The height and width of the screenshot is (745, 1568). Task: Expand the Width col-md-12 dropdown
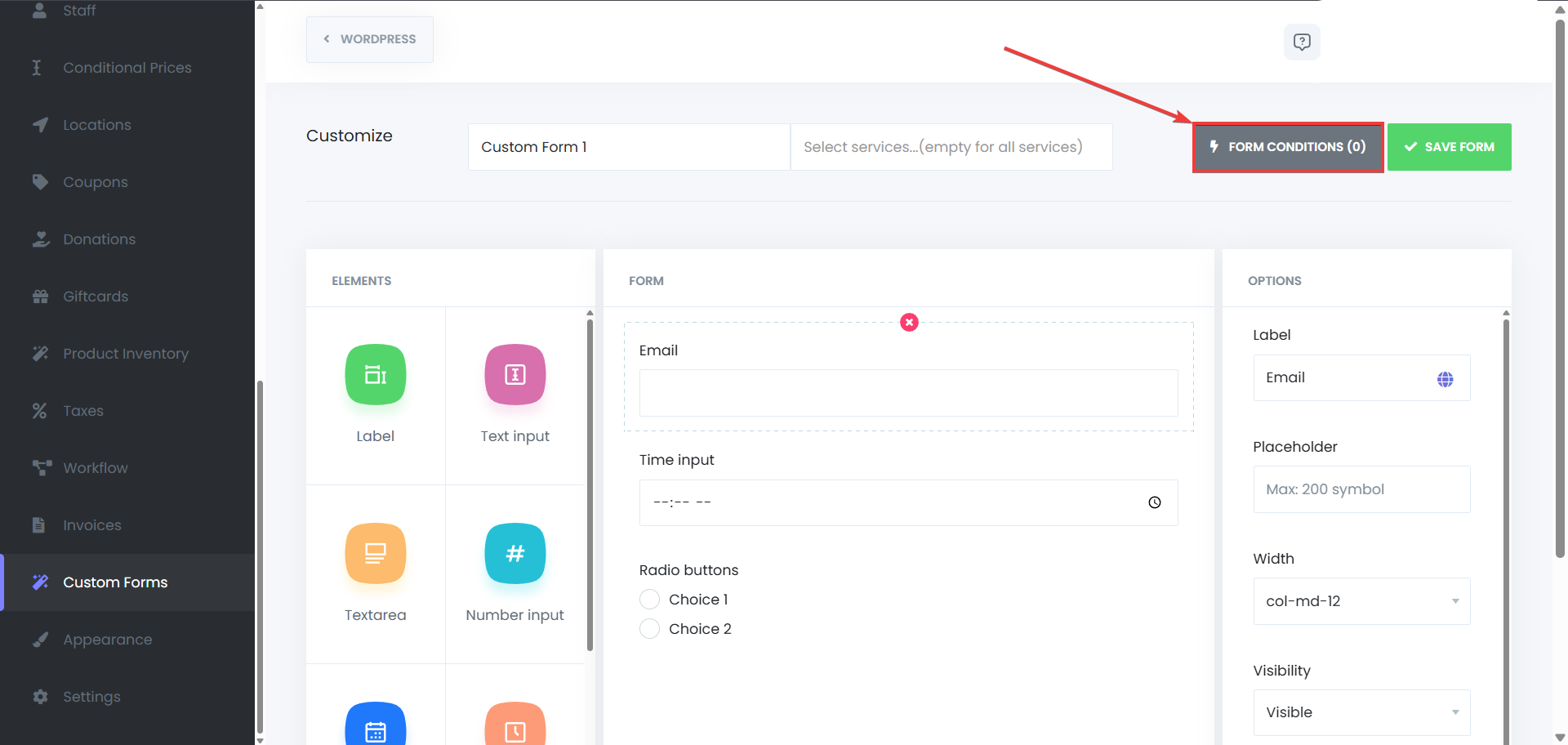point(1361,601)
